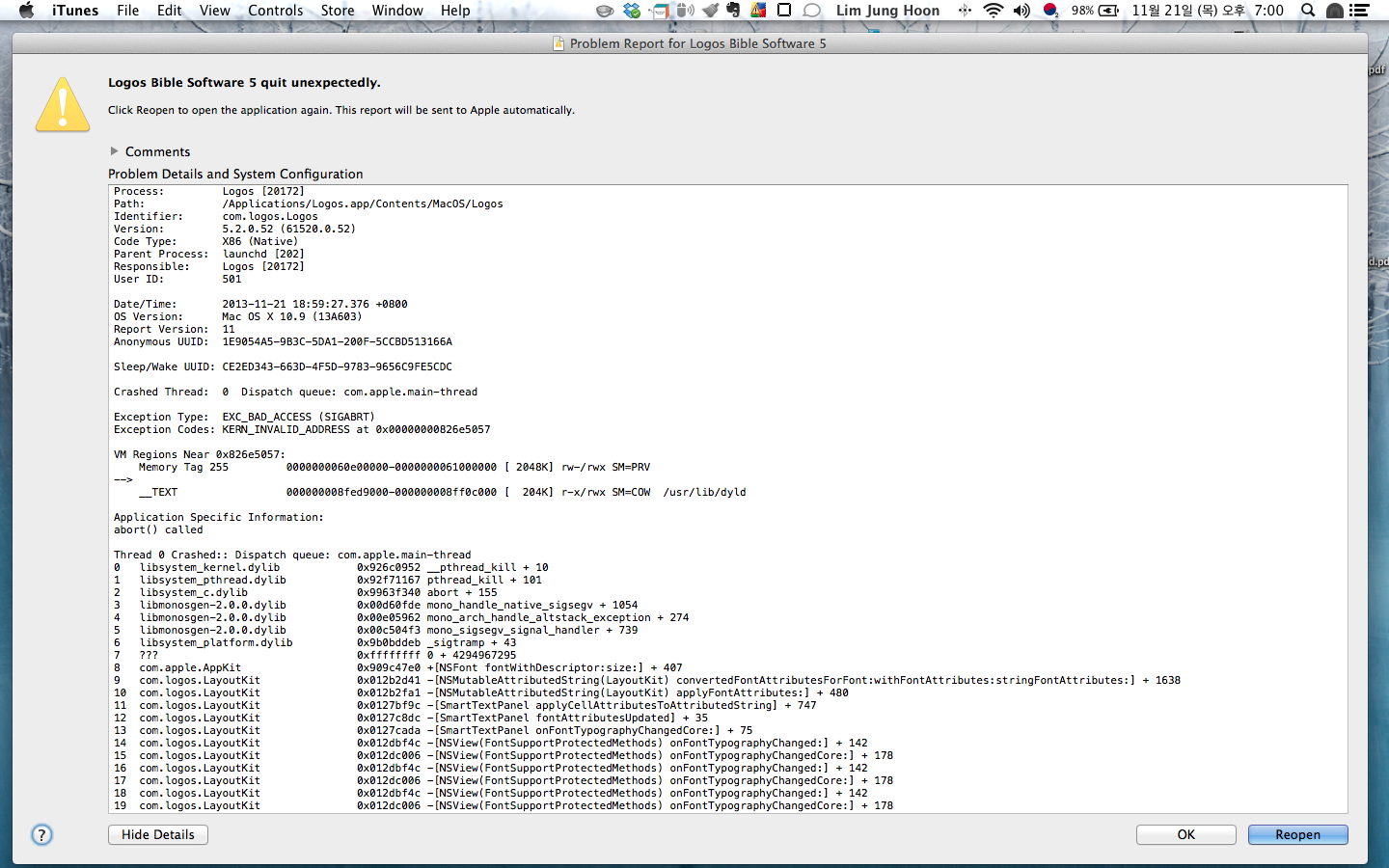Open the Korean input source flag menu
This screenshot has height=868, width=1389.
[x=1050, y=11]
